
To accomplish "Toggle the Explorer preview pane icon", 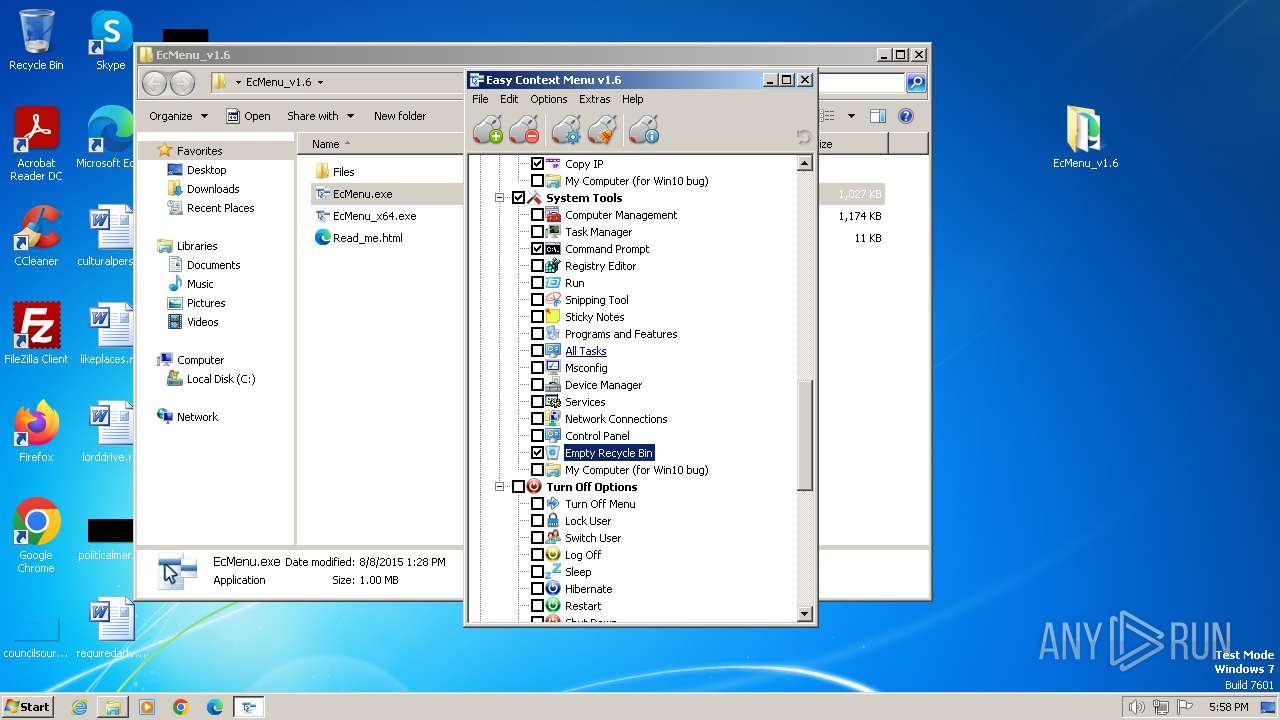I will point(877,116).
